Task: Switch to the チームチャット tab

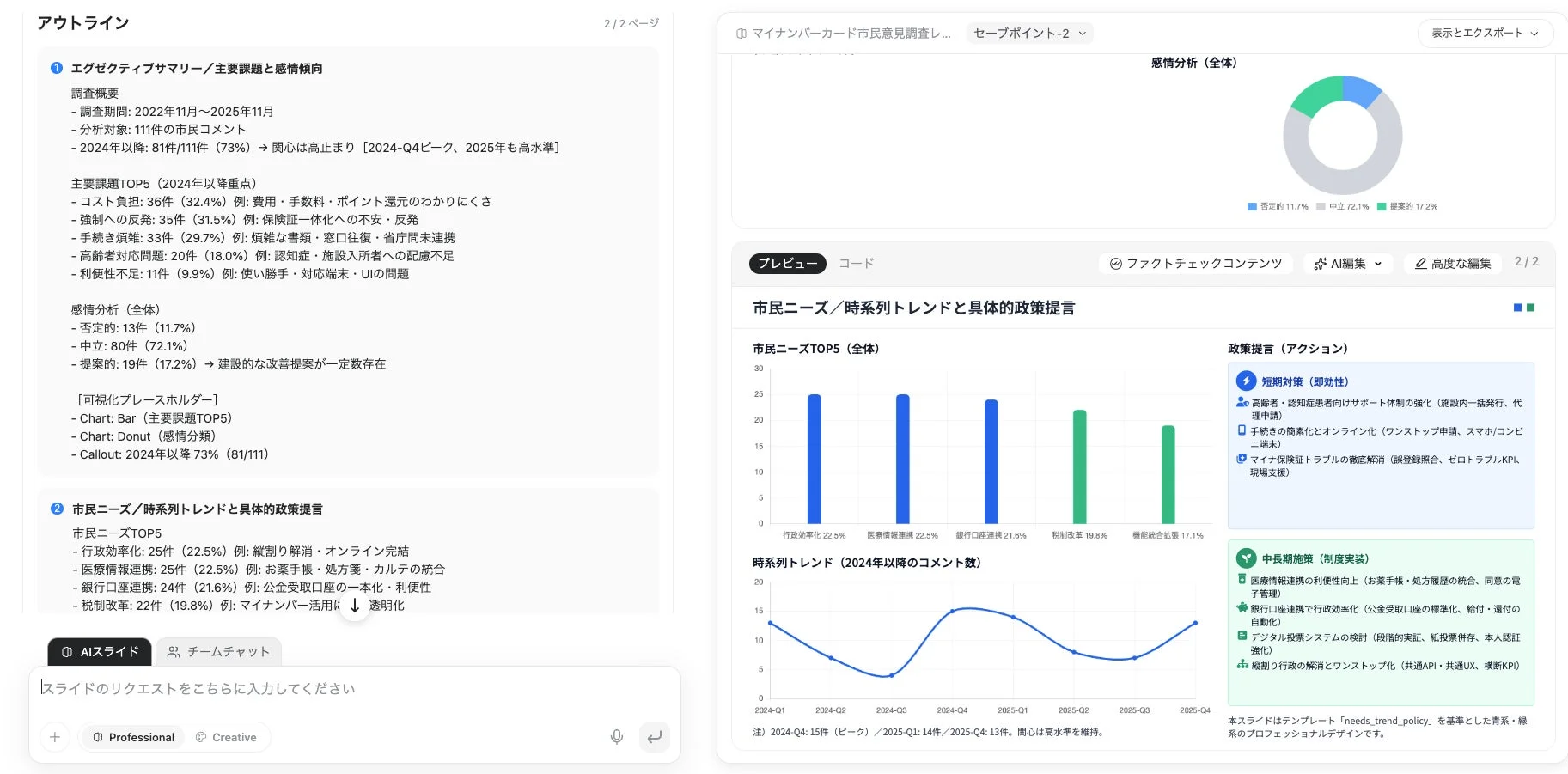Action: point(219,652)
